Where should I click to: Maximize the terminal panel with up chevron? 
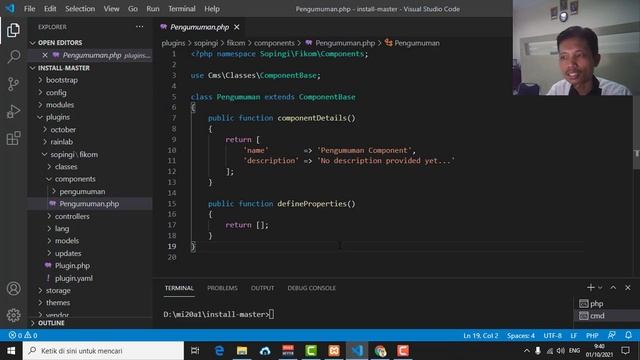[613, 288]
